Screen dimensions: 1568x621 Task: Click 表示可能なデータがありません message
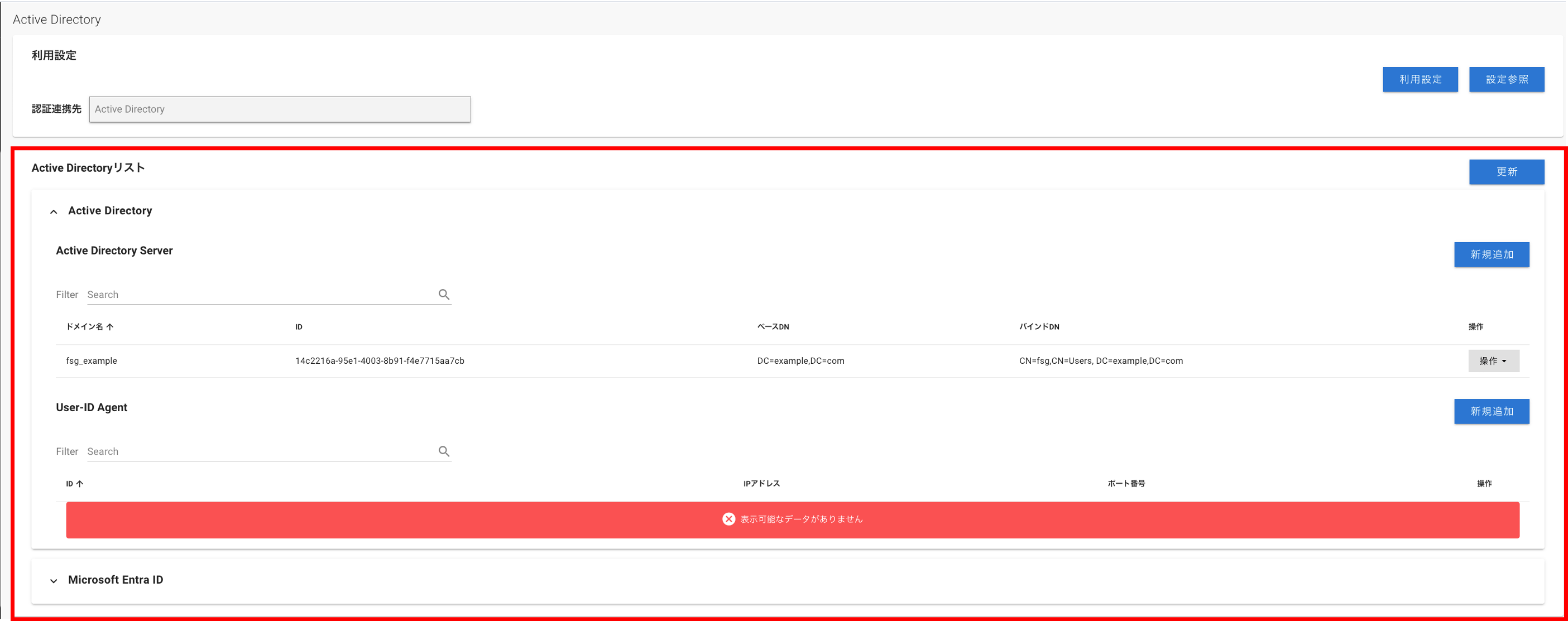pos(801,519)
